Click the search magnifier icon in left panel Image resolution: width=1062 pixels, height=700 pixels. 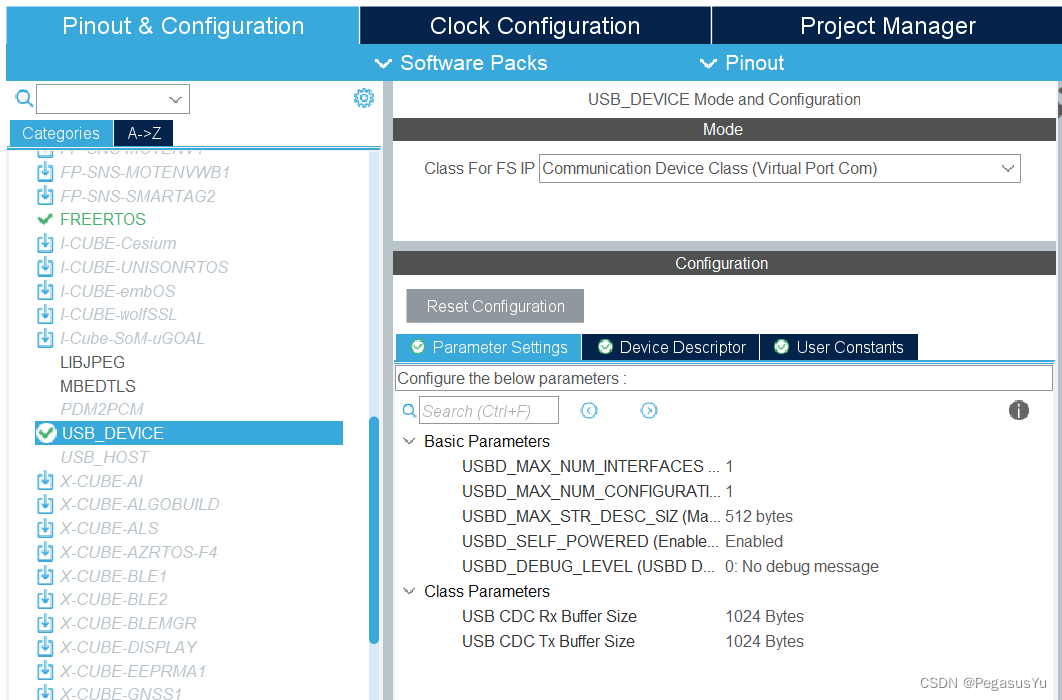tap(24, 98)
